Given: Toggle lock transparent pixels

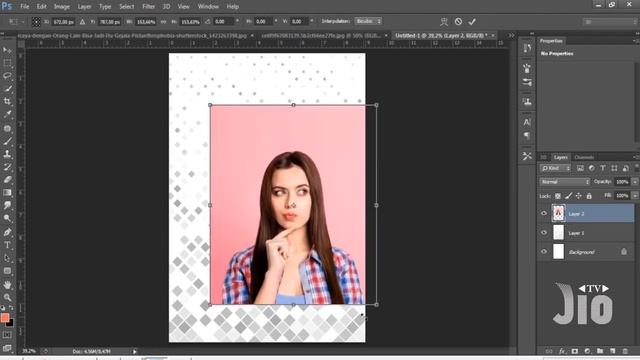Looking at the screenshot, I should coord(558,196).
